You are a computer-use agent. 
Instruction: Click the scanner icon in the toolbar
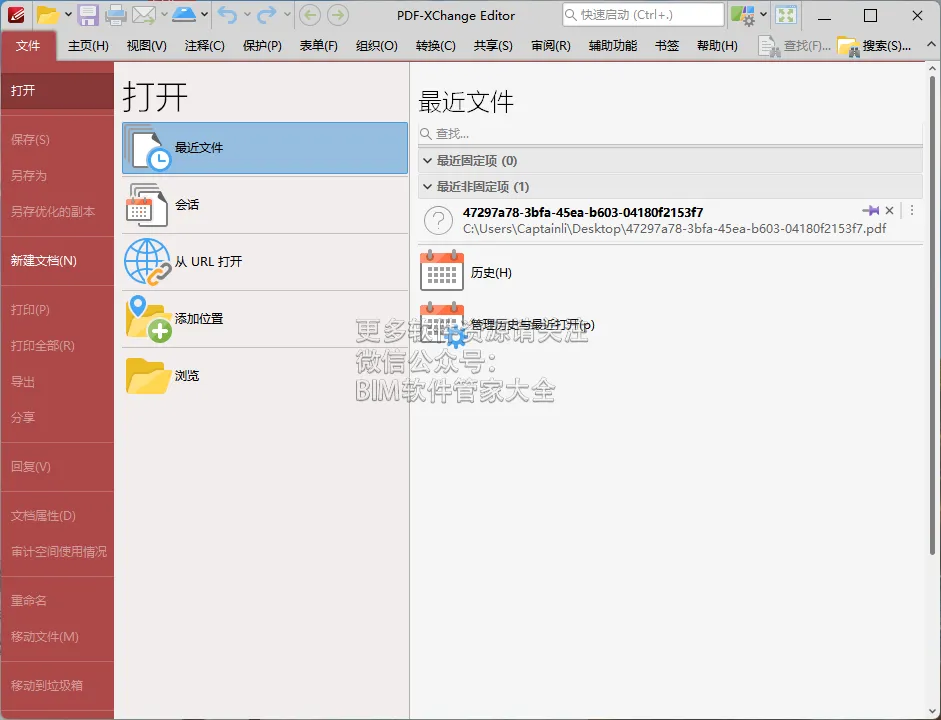point(184,14)
